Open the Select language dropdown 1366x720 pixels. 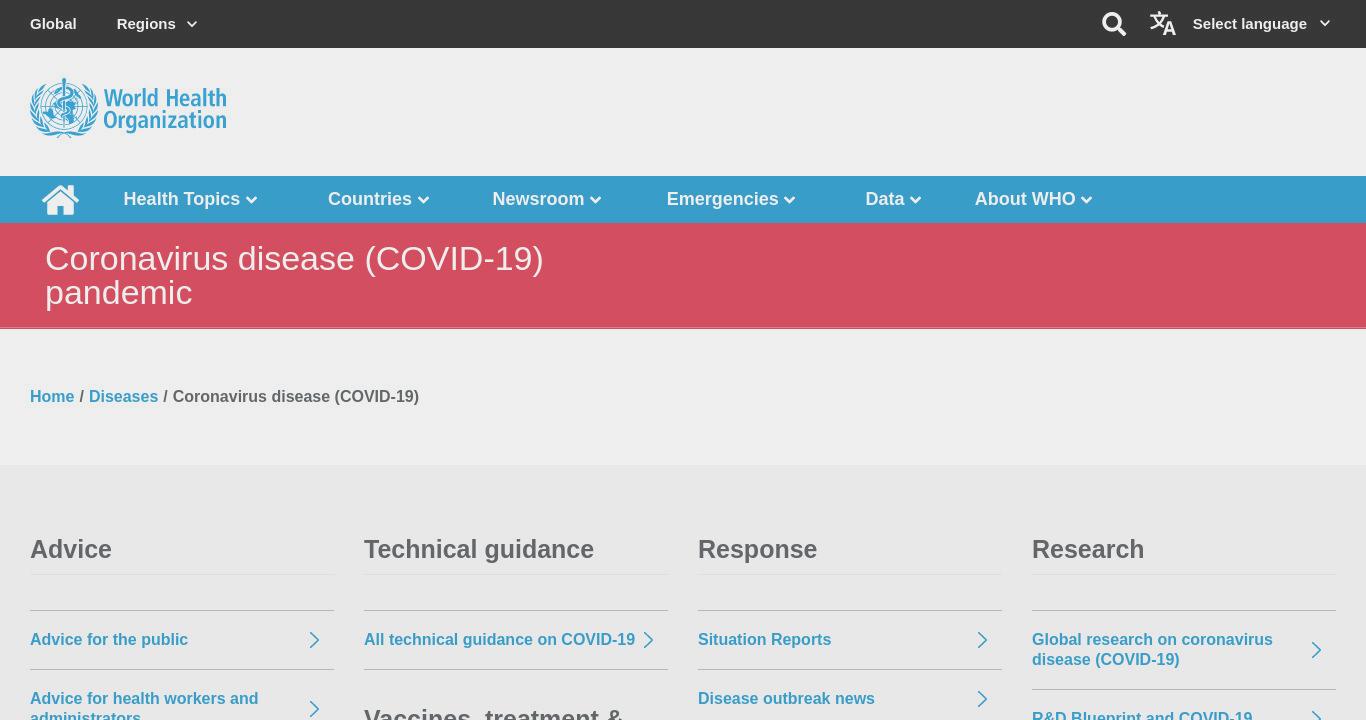coord(1261,24)
